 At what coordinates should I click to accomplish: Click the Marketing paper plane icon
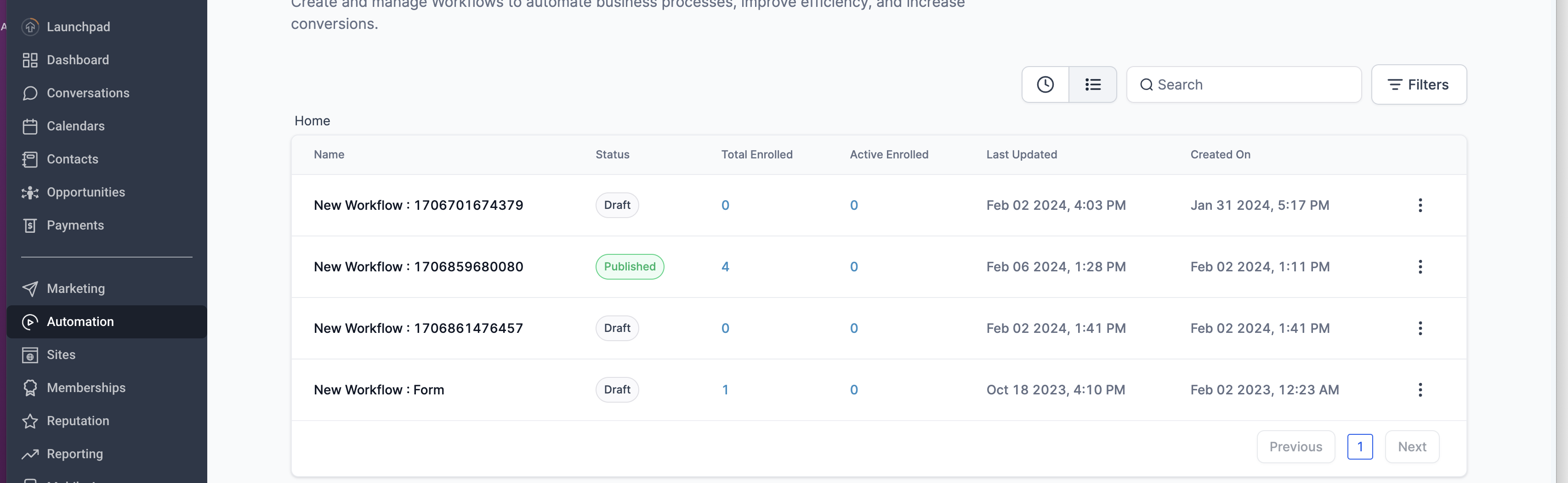point(30,288)
